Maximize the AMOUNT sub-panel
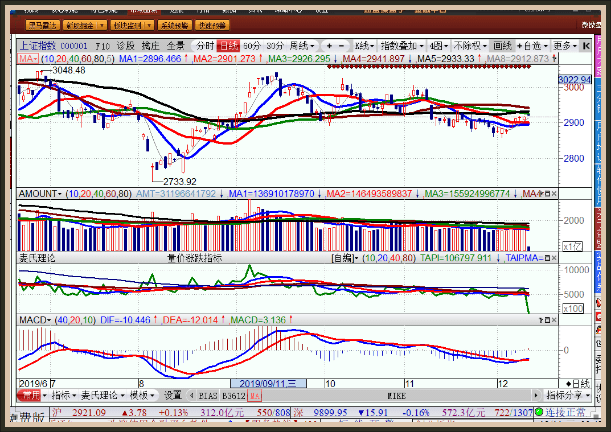This screenshot has width=611, height=432. pyautogui.click(x=547, y=194)
